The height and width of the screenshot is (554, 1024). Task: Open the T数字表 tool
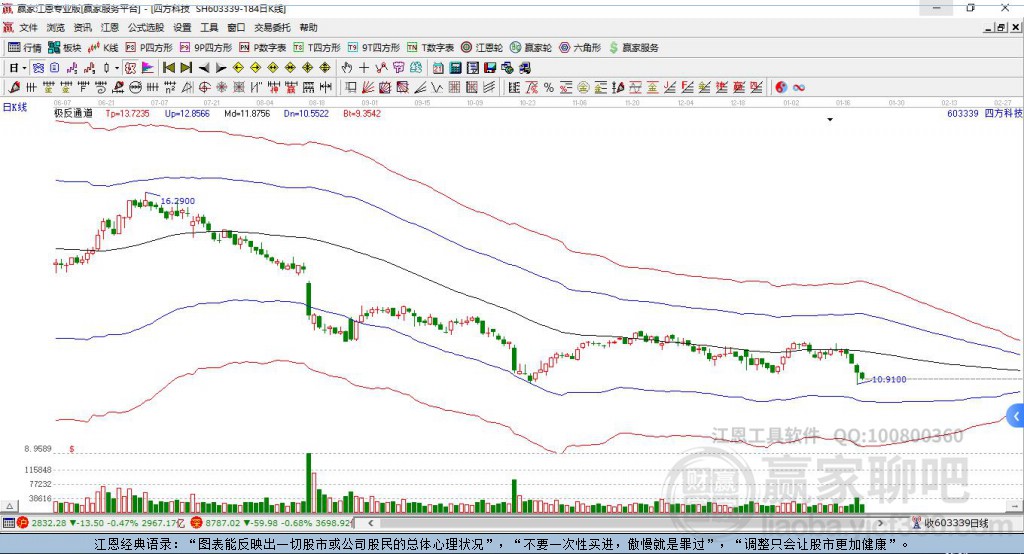430,48
